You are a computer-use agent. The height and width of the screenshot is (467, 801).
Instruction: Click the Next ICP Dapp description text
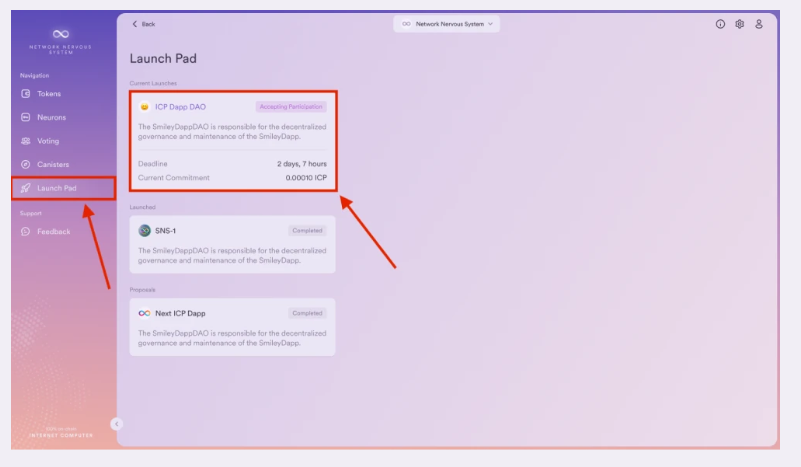click(x=232, y=338)
